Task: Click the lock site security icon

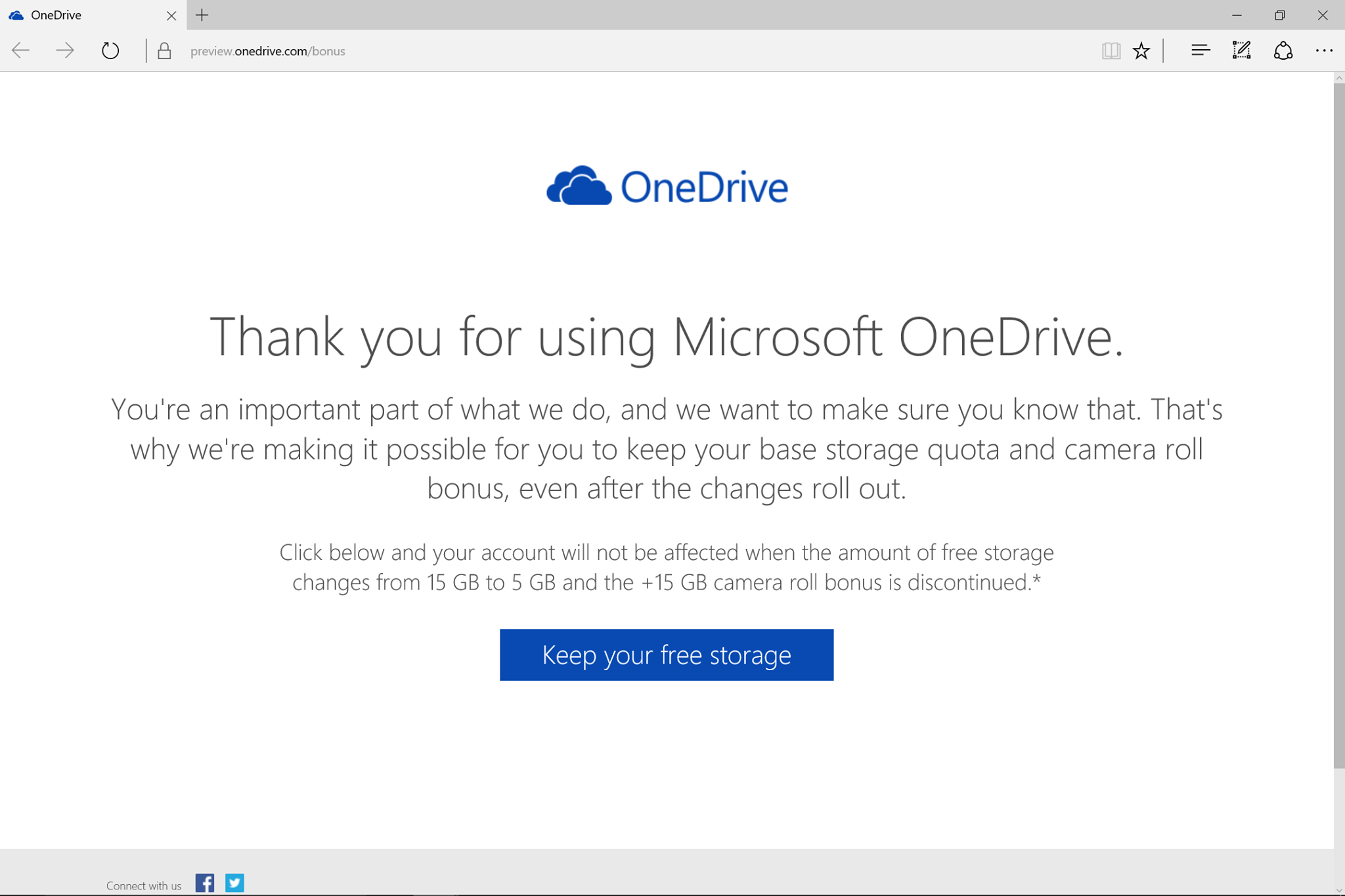Action: click(x=164, y=51)
